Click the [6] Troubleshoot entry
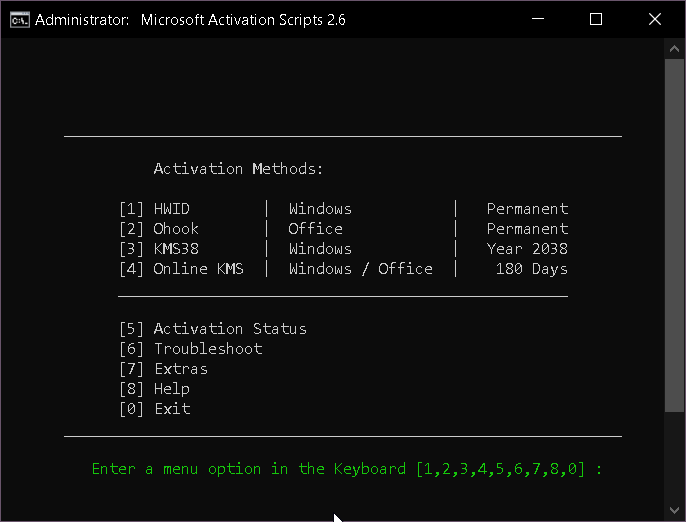The height and width of the screenshot is (522, 686). [191, 349]
